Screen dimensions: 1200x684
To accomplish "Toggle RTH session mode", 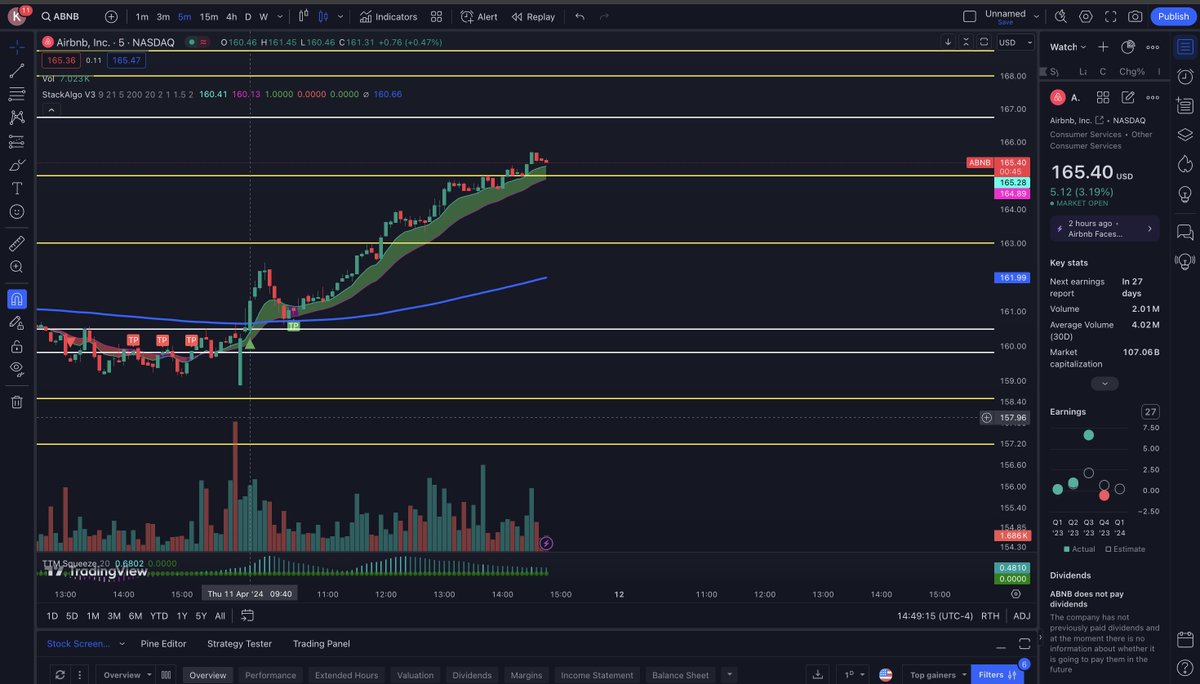I will click(x=990, y=616).
